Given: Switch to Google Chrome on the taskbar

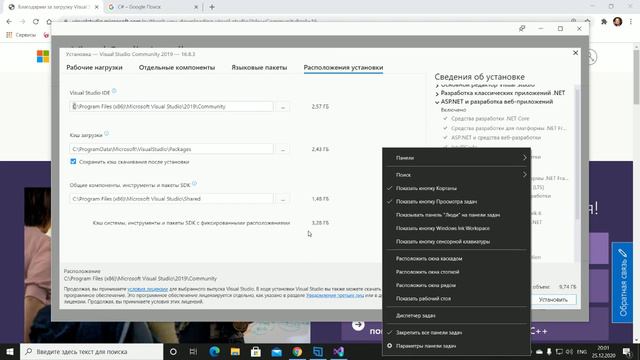Looking at the screenshot, I should point(297,351).
